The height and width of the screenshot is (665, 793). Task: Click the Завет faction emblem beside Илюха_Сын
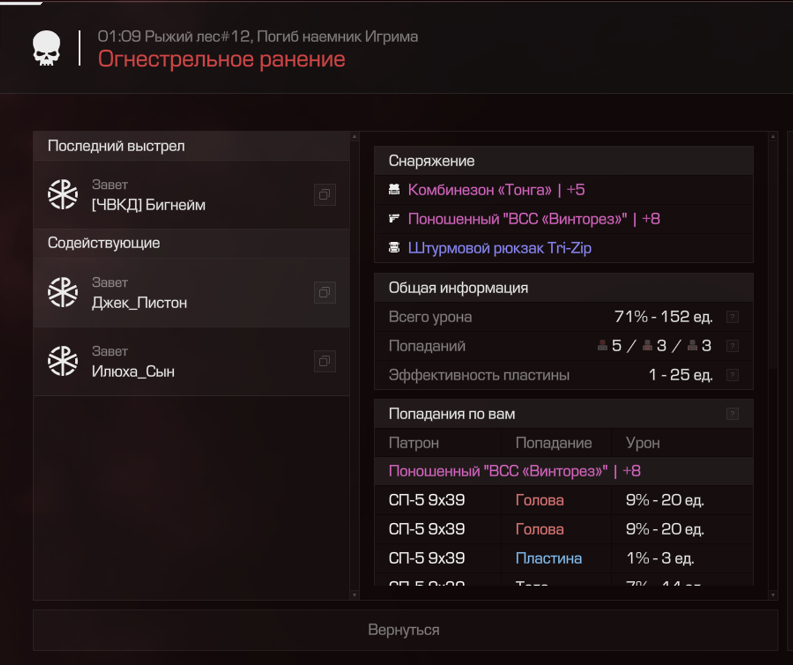pos(63,361)
